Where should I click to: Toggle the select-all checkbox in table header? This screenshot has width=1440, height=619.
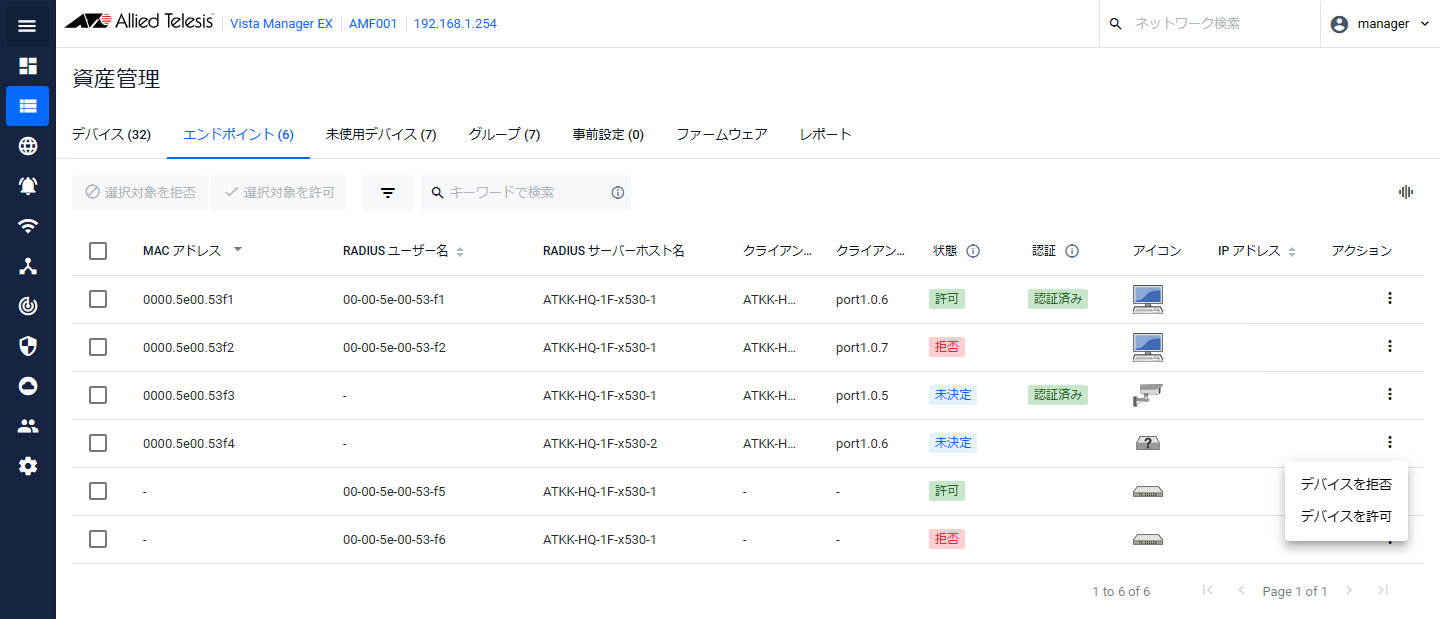[x=98, y=251]
